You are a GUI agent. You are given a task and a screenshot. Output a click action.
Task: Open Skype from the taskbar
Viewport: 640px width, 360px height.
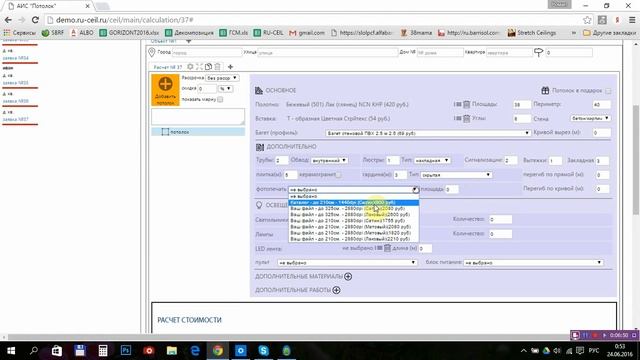click(x=263, y=351)
